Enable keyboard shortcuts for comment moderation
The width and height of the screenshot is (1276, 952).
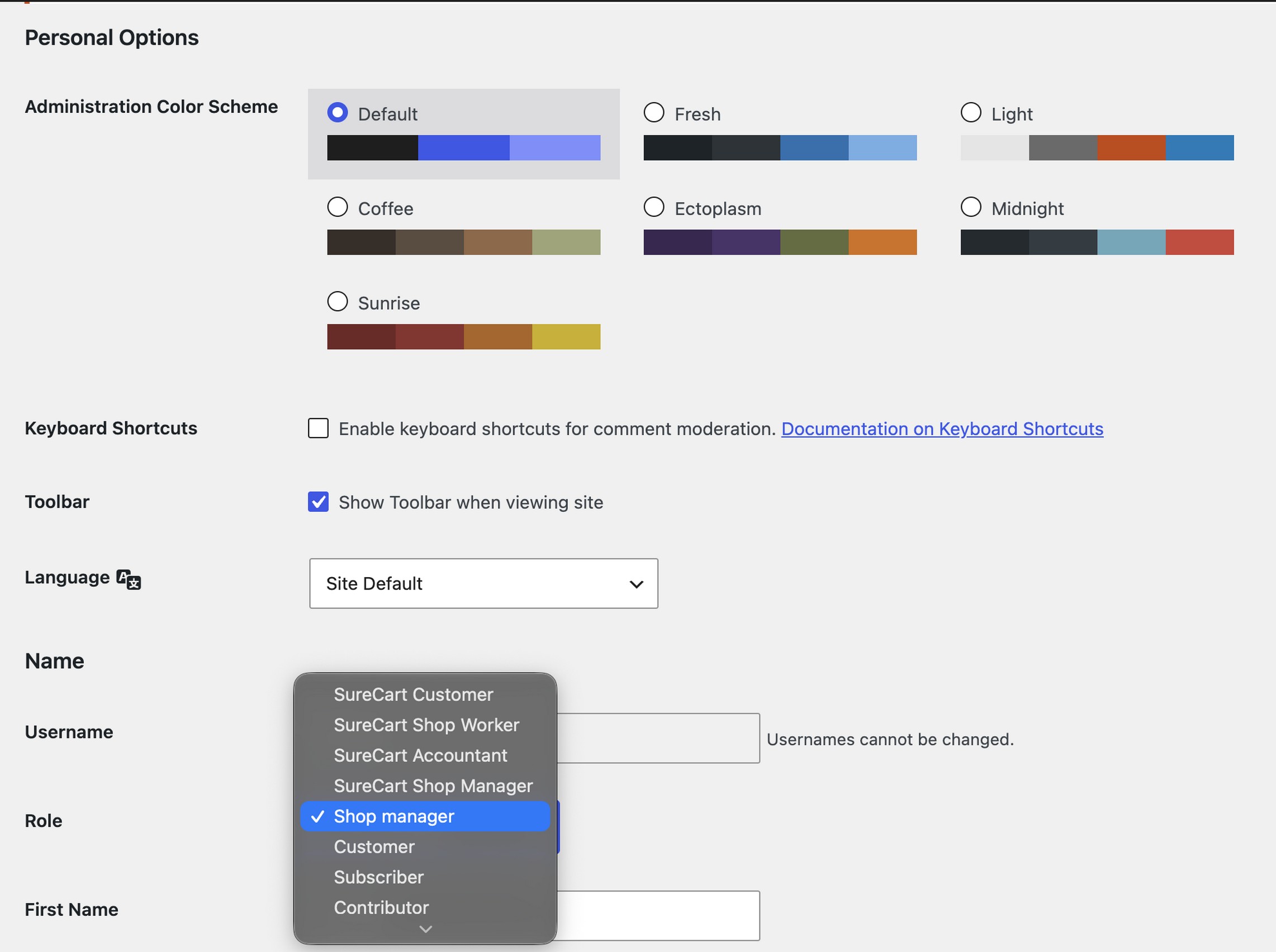click(x=318, y=429)
